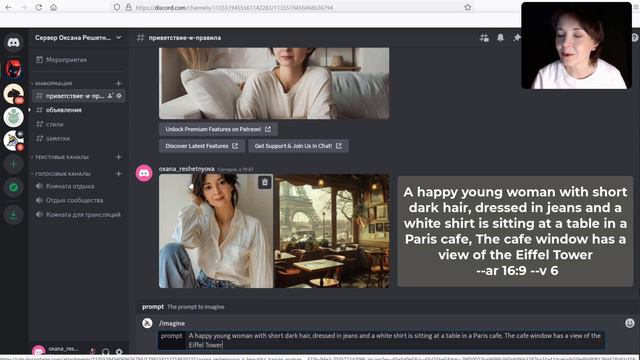Click the invite people icon on приветствие channel
The width and height of the screenshot is (640, 360).
pos(110,96)
